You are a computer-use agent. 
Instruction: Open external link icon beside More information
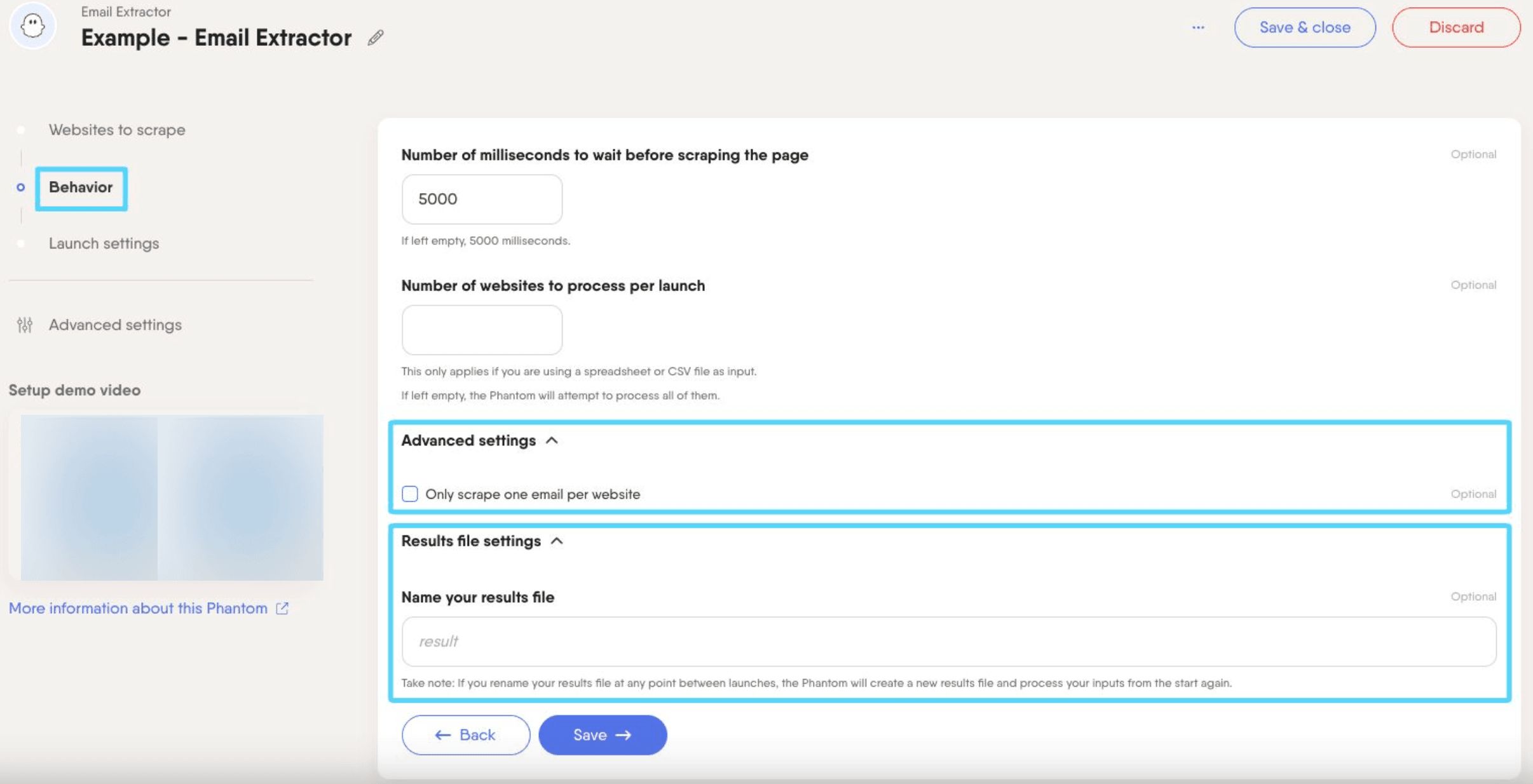[282, 608]
